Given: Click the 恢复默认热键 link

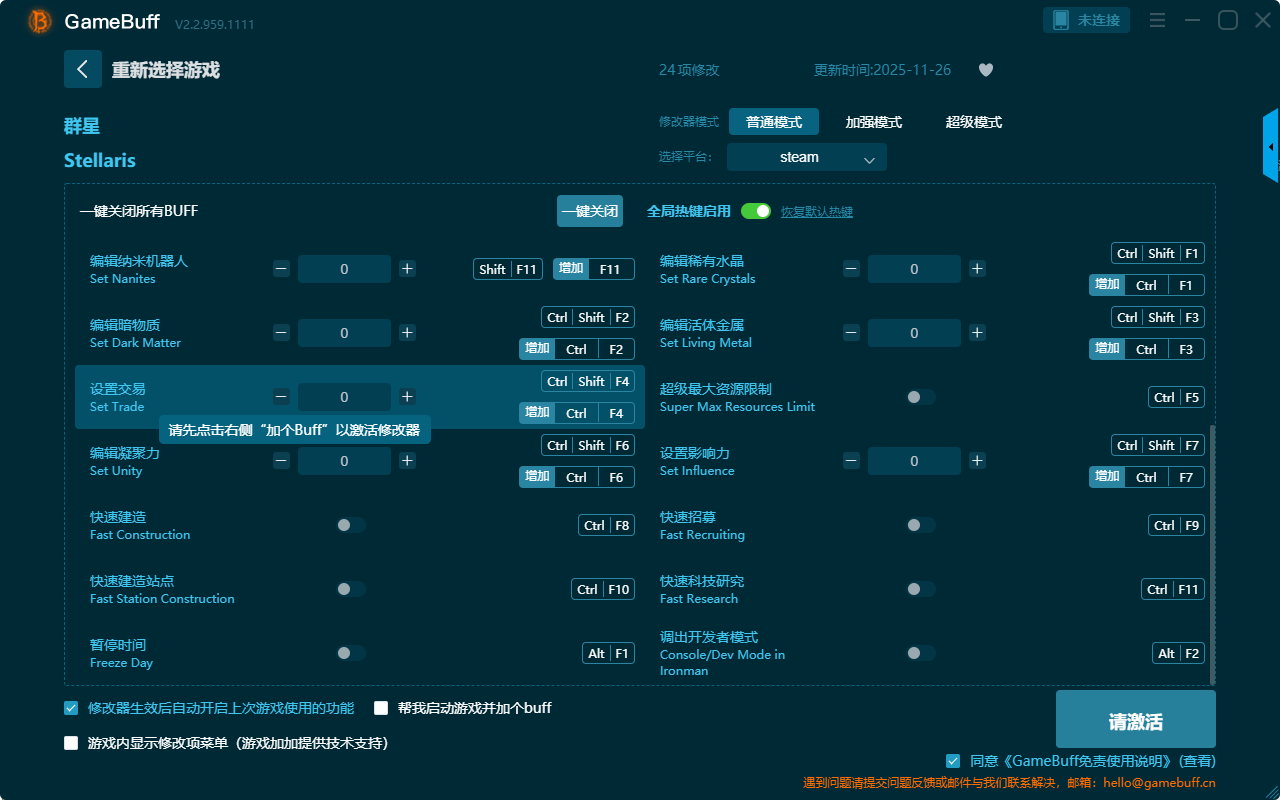Looking at the screenshot, I should [816, 212].
